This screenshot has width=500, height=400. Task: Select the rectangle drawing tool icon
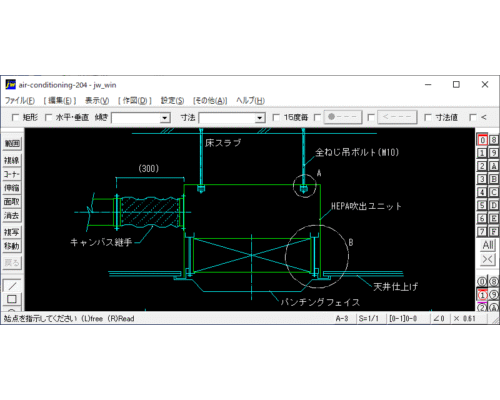12,299
